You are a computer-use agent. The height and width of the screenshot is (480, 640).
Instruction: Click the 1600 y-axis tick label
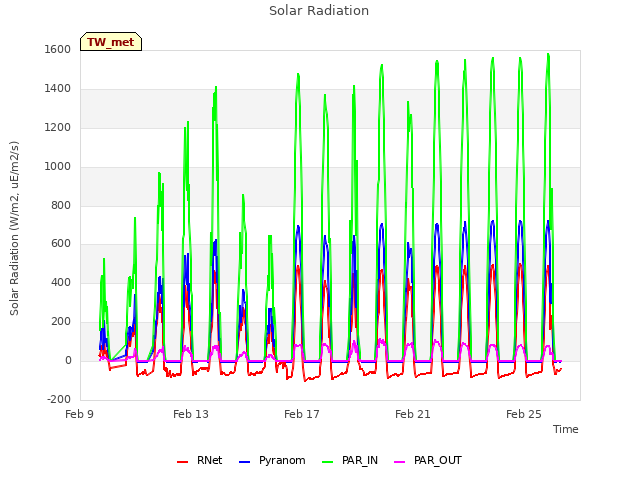58,49
